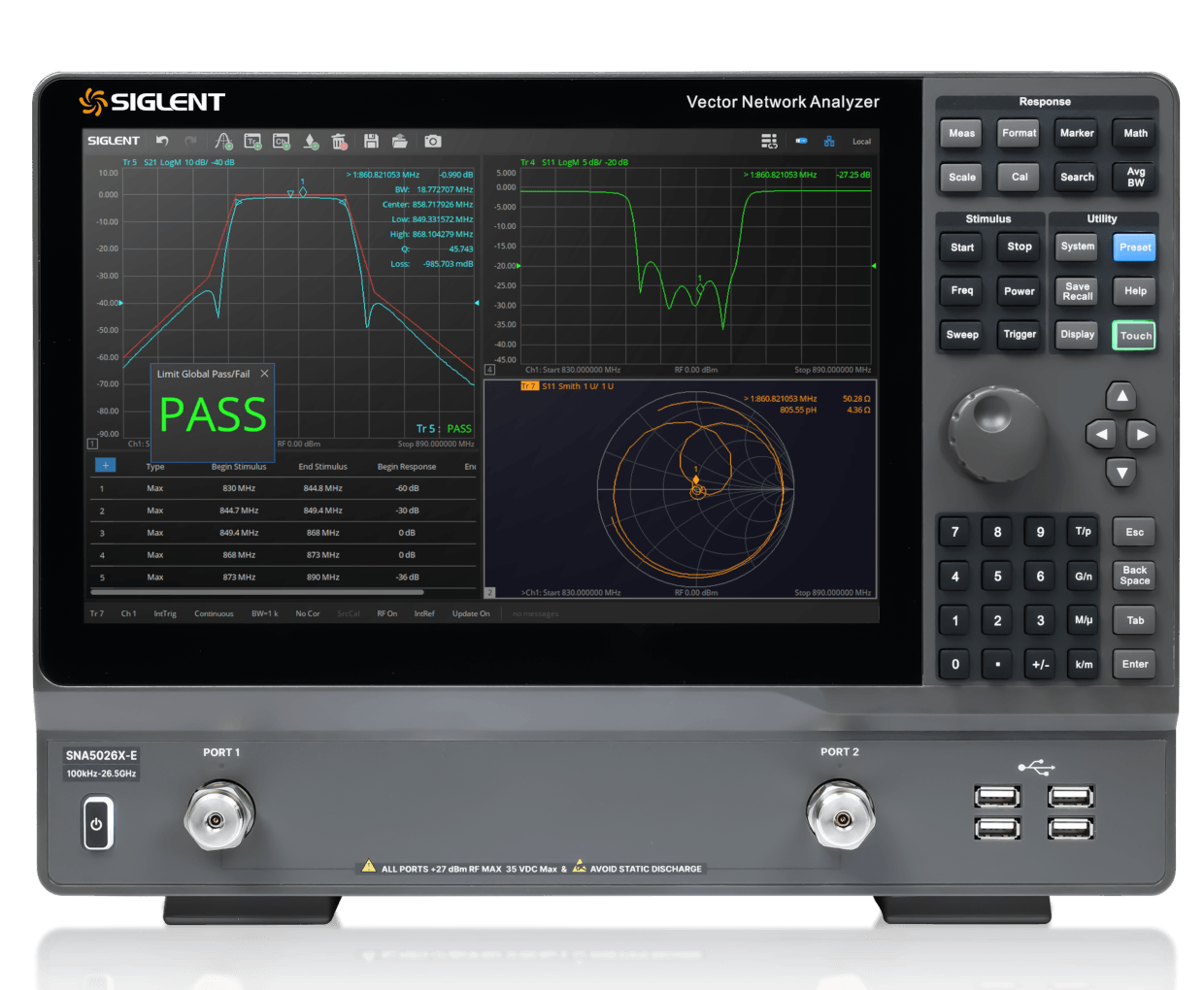This screenshot has height=990, width=1204.
Task: Open the network connection icon
Action: [829, 141]
